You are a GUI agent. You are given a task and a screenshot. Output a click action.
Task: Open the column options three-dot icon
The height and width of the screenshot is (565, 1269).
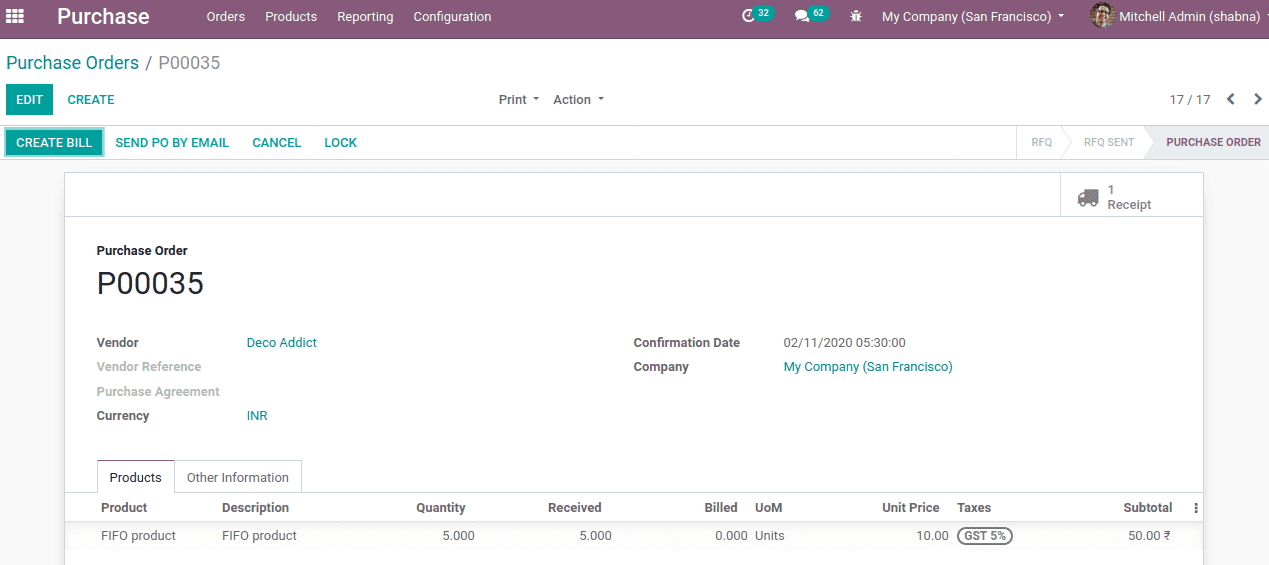click(x=1196, y=508)
